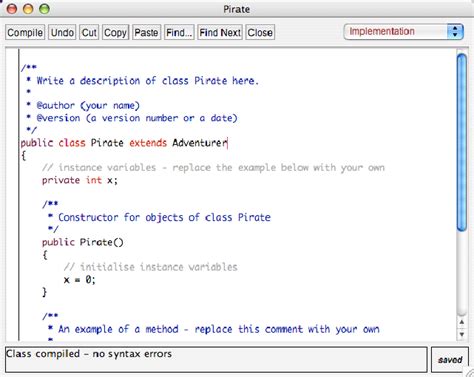The height and width of the screenshot is (377, 474).
Task: Cut the selected text
Action: click(x=89, y=32)
